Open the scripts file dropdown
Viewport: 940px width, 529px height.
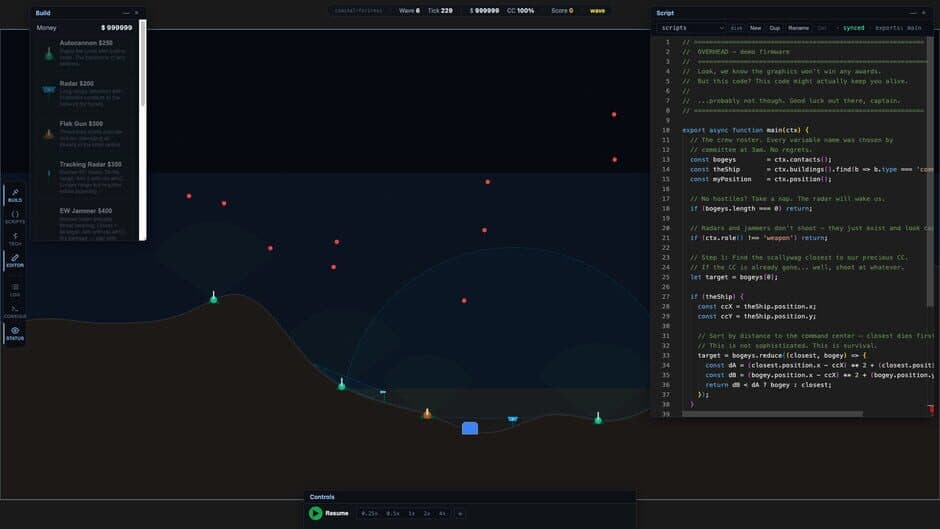coord(691,28)
